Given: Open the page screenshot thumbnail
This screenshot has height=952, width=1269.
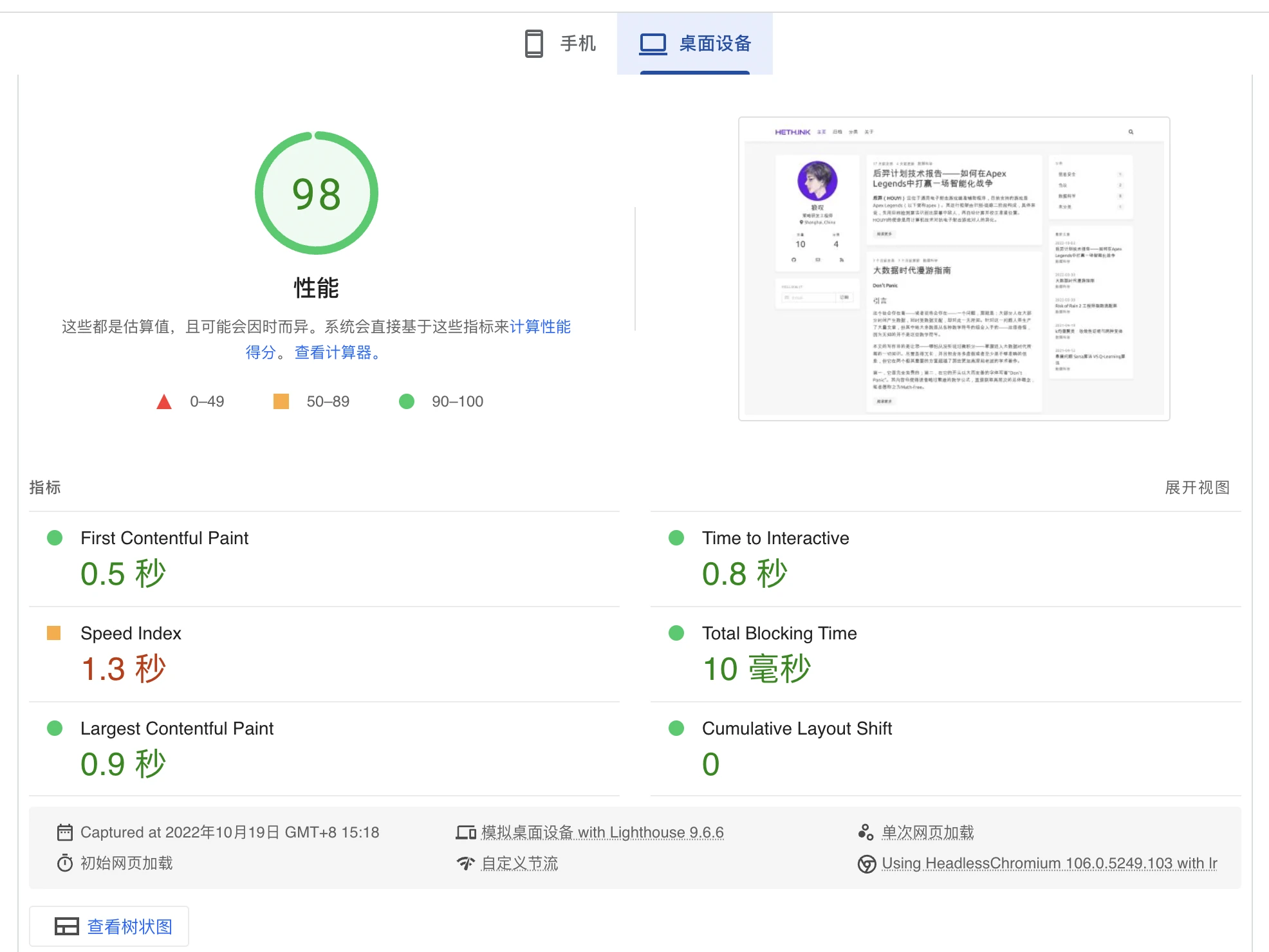Looking at the screenshot, I should 954,269.
